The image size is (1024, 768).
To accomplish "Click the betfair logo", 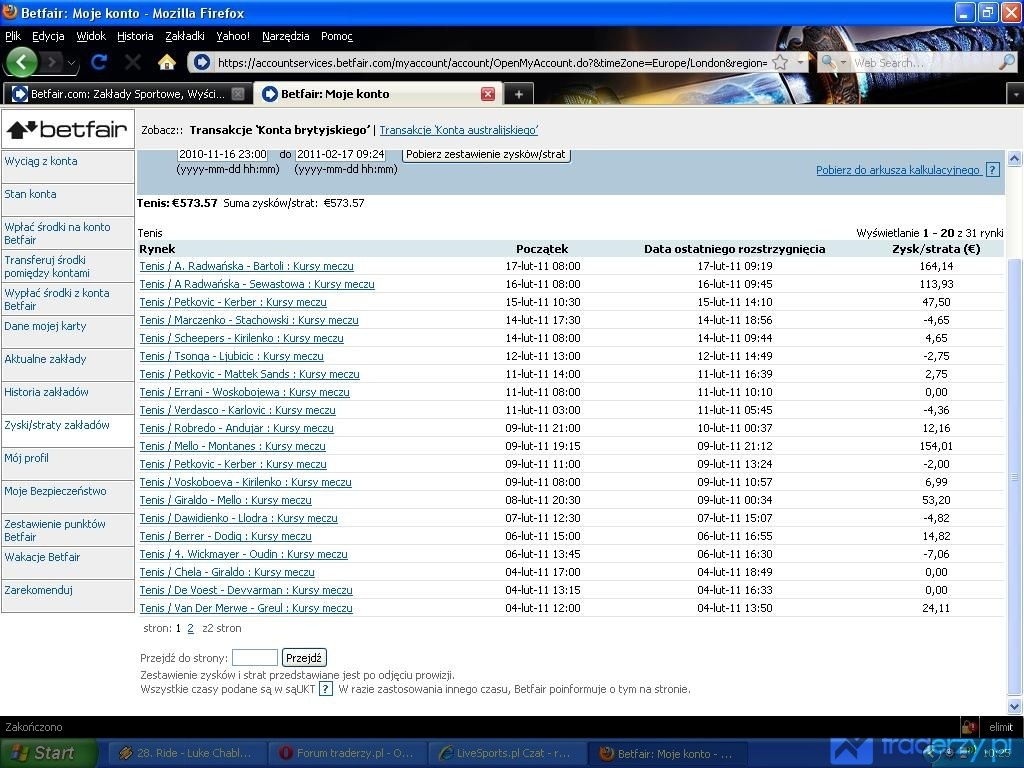I will coord(67,129).
